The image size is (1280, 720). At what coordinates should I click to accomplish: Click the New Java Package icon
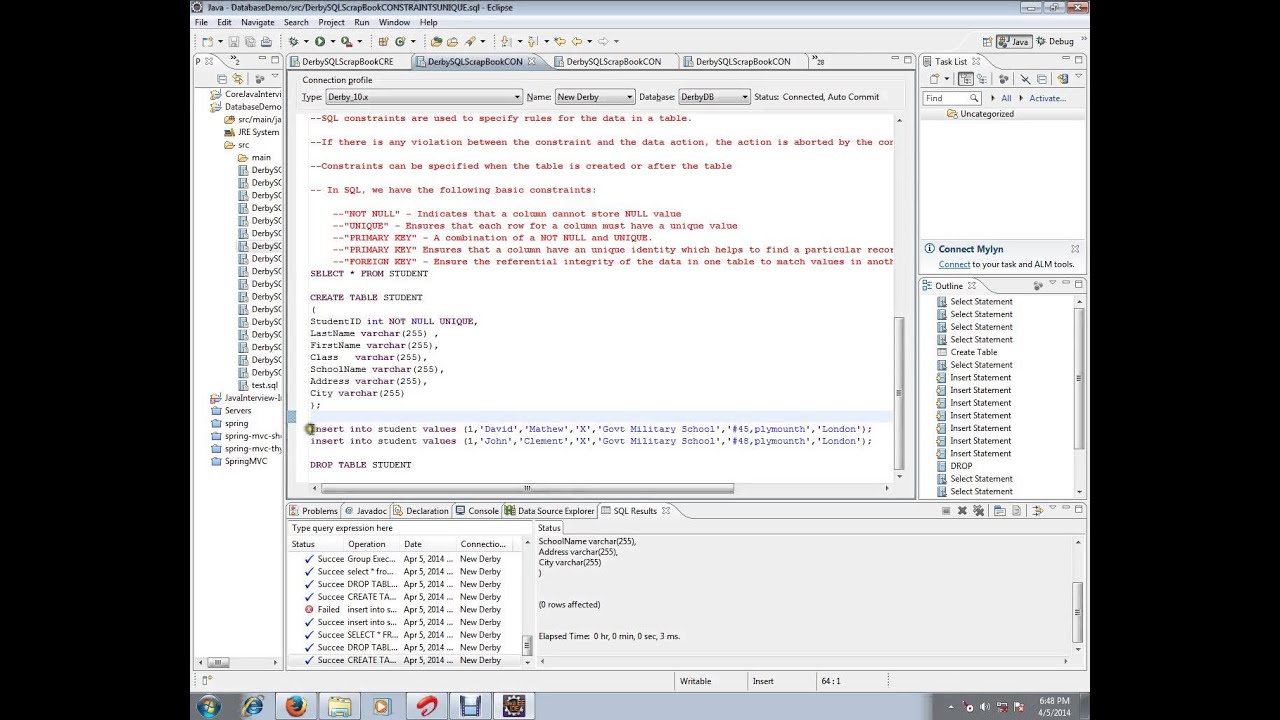point(383,41)
